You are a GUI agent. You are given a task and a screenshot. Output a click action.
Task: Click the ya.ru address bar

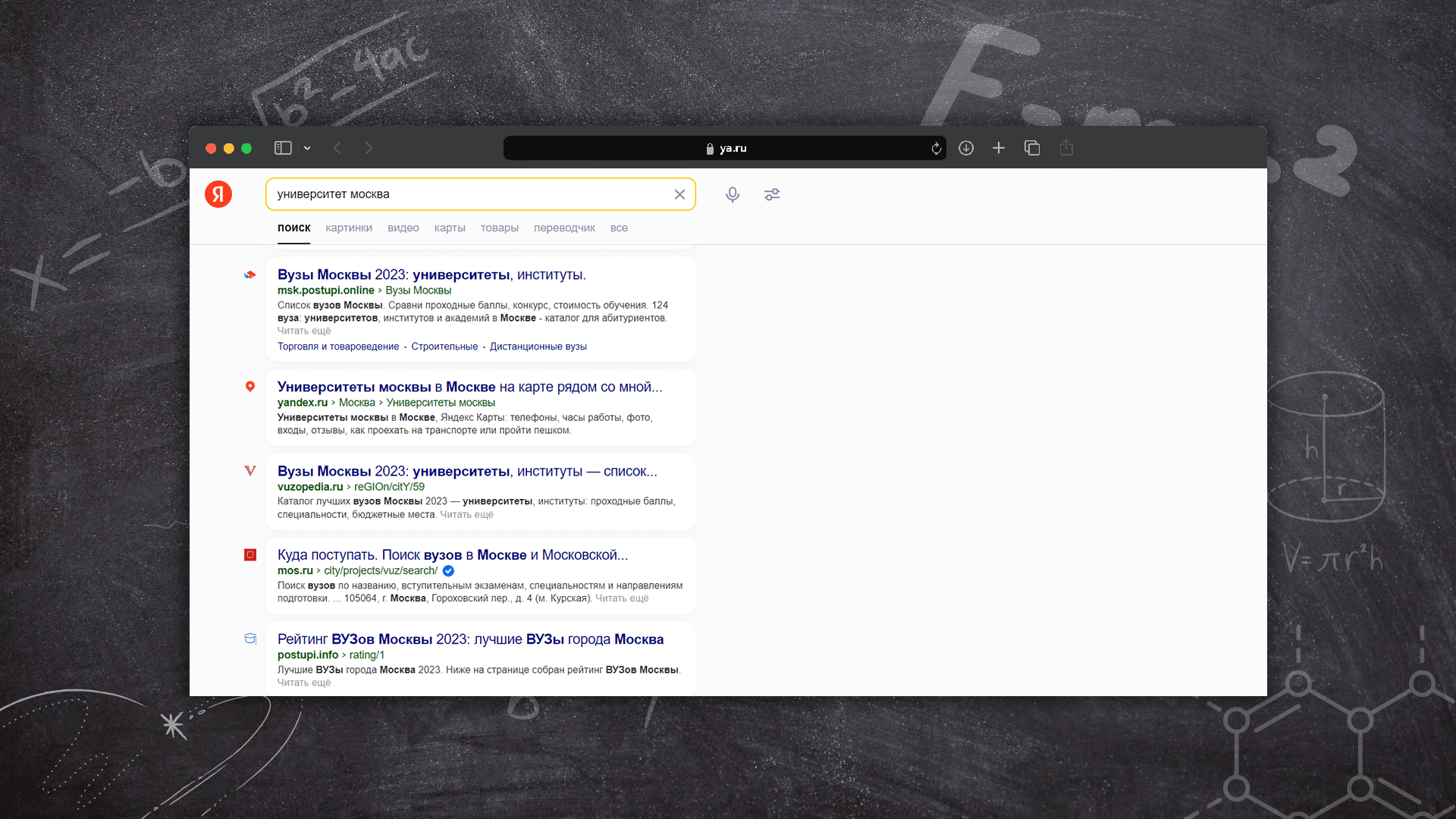(725, 148)
